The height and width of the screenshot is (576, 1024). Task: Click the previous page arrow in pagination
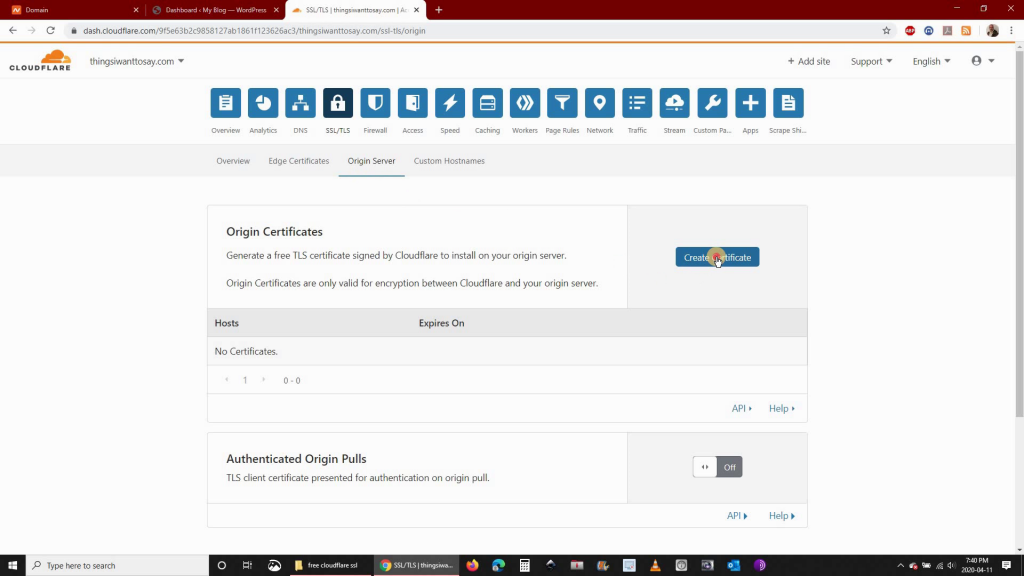coord(227,380)
